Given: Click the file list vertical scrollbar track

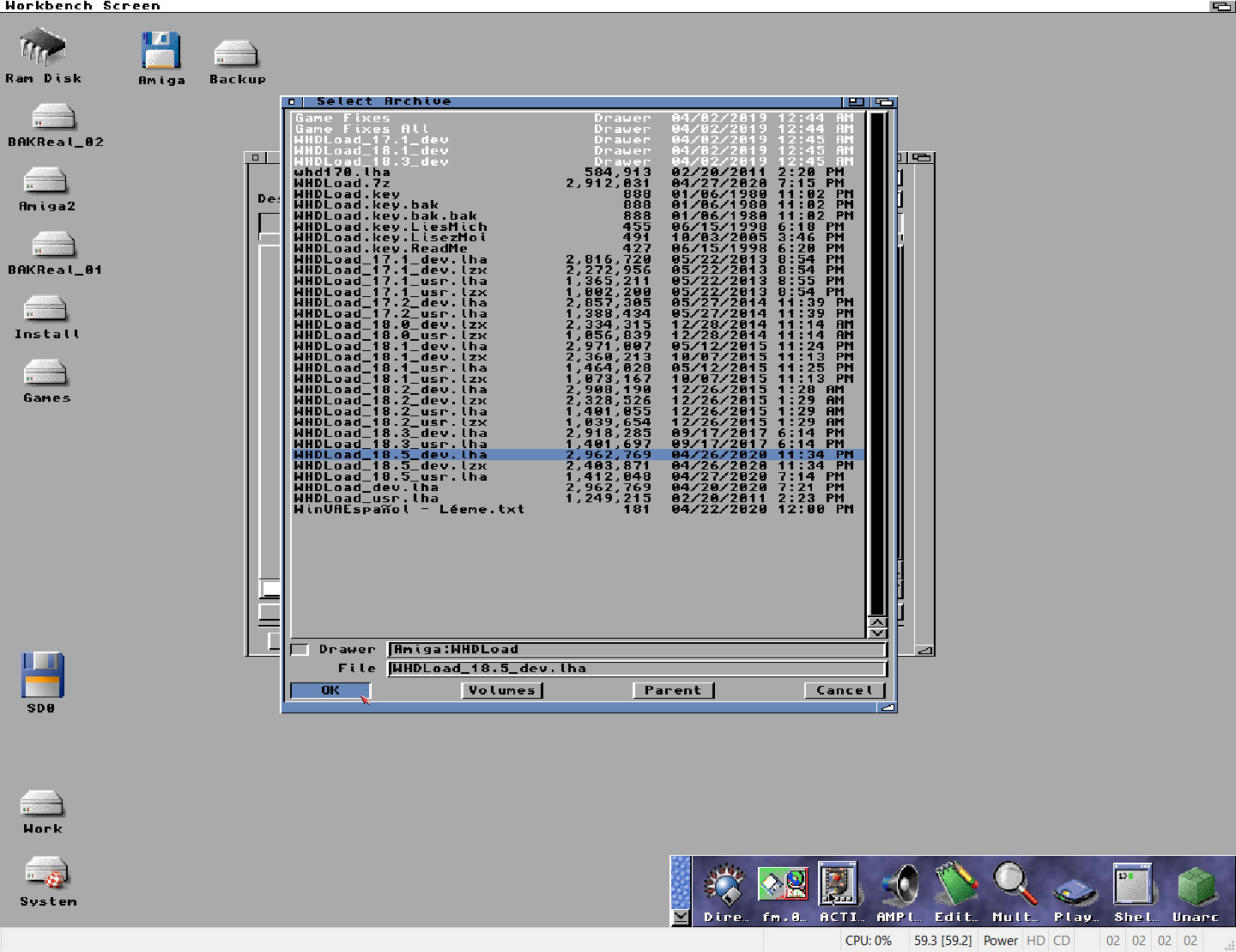Looking at the screenshot, I should click(x=877, y=363).
